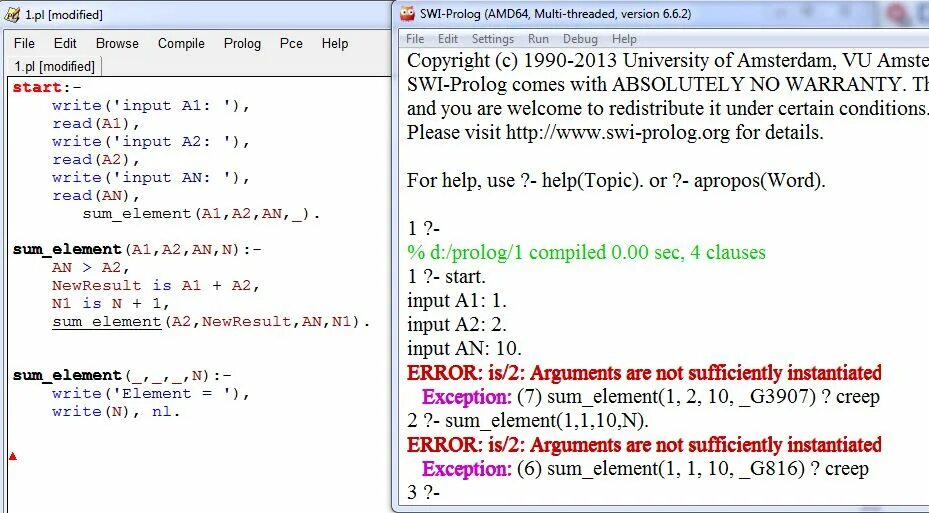Click the SWI-Prolog owl icon
Viewport: 929px width, 513px height.
pyautogui.click(x=407, y=14)
